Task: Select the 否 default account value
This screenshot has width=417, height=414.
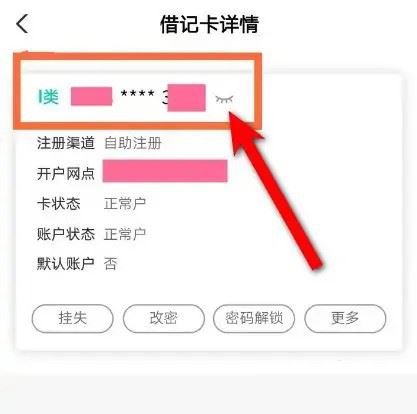Action: point(110,264)
